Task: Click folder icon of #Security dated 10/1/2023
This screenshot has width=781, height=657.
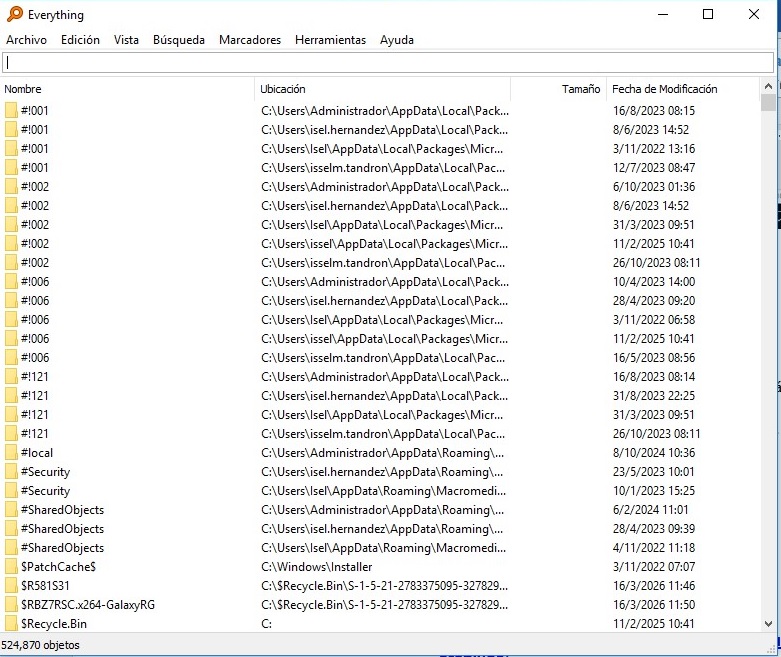Action: (11, 490)
